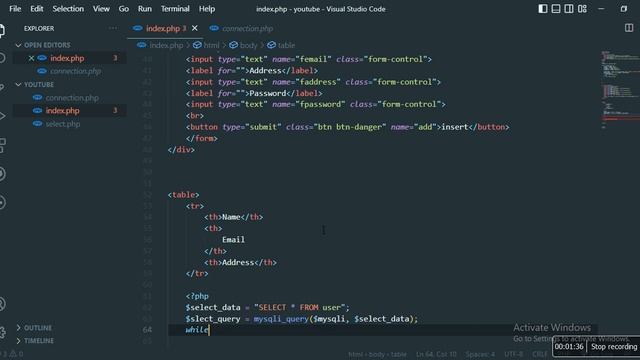Click the Stop recording button

pos(613,347)
